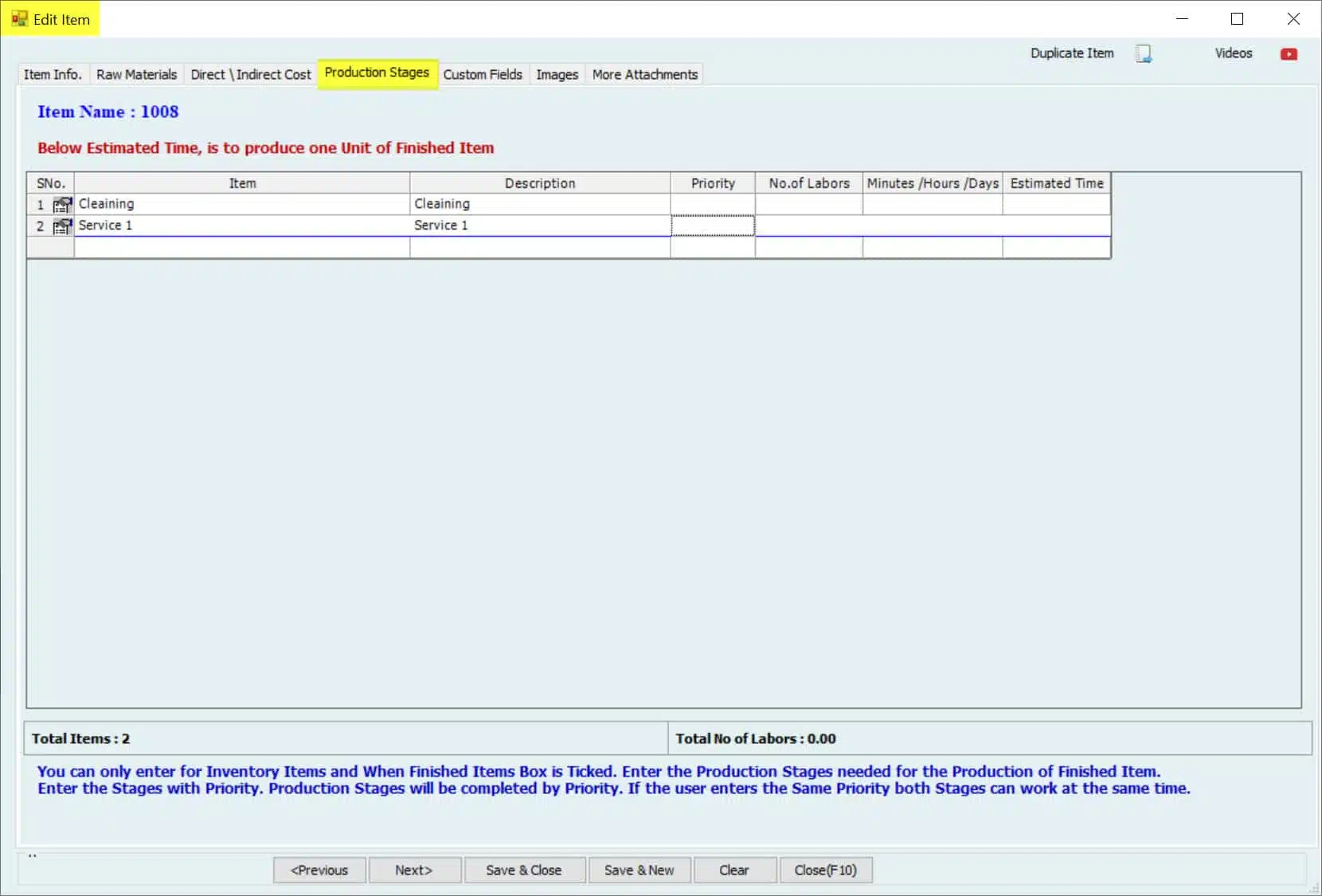Click the Total Items : 2 status text
Screen dimensions: 1322x896
[x=80, y=738]
